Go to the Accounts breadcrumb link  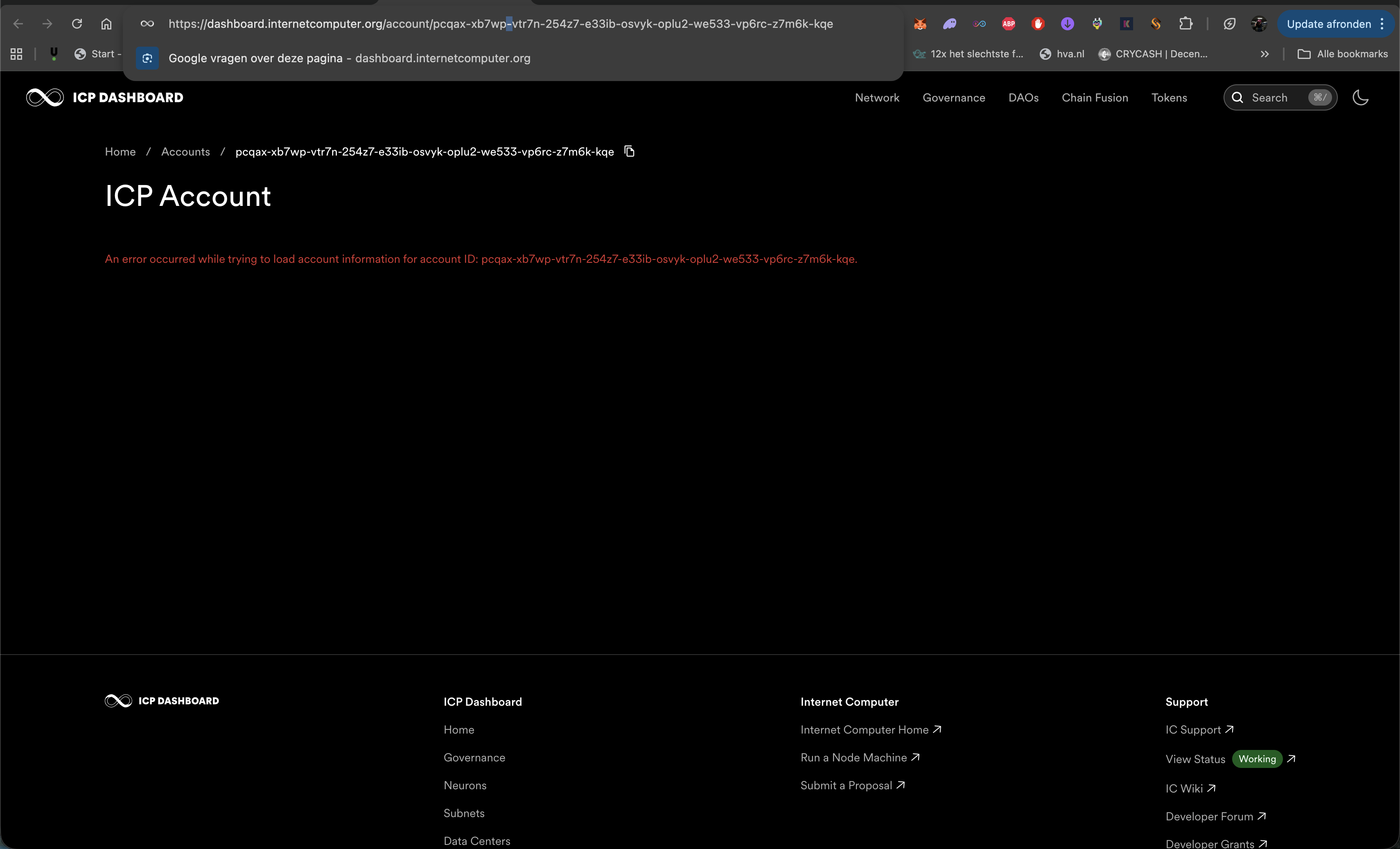(x=185, y=152)
